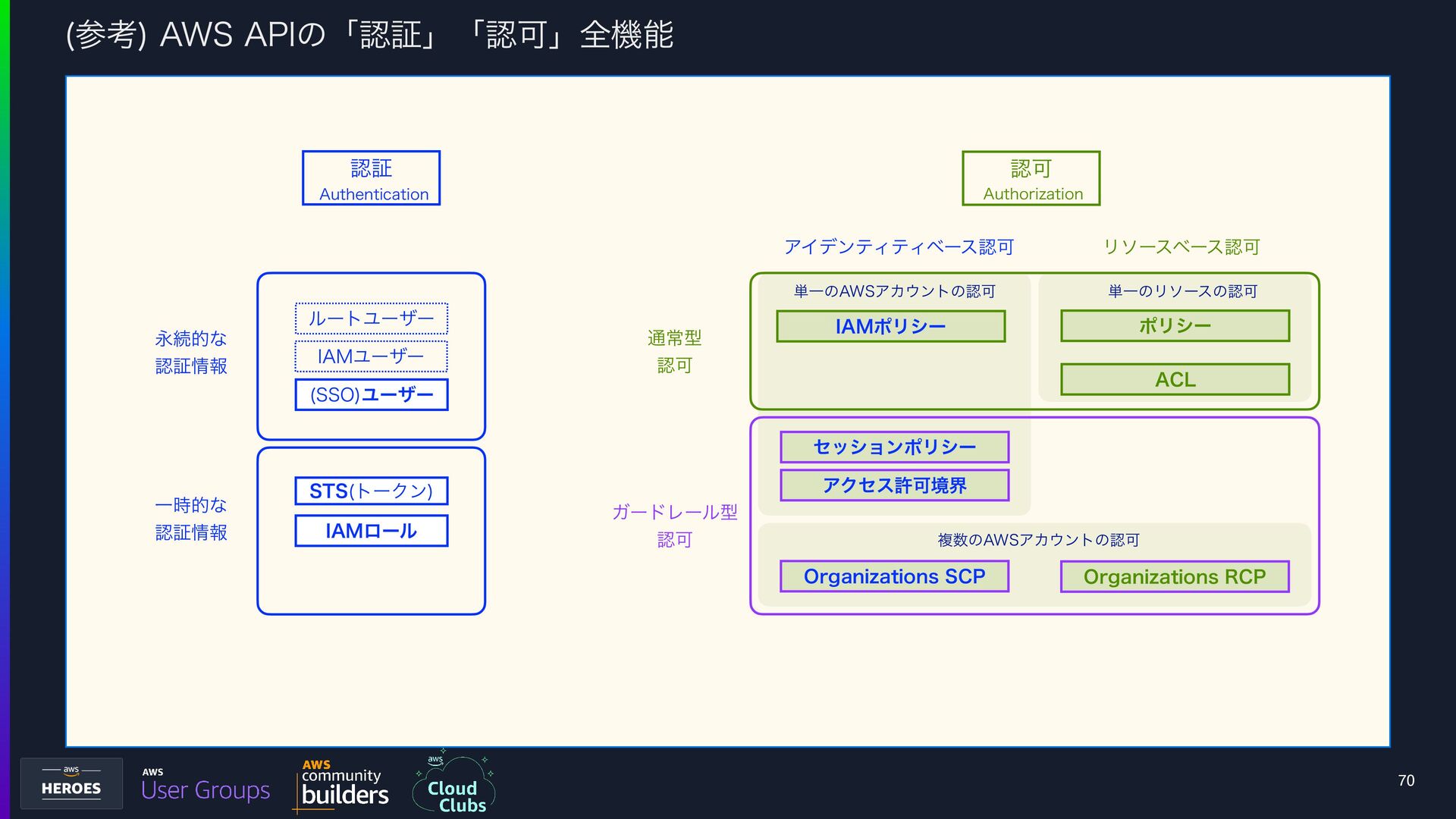Screen dimensions: 1456x819
Task: Click the 複数のAWSアカウントの認可 label
Action: [x=1038, y=540]
